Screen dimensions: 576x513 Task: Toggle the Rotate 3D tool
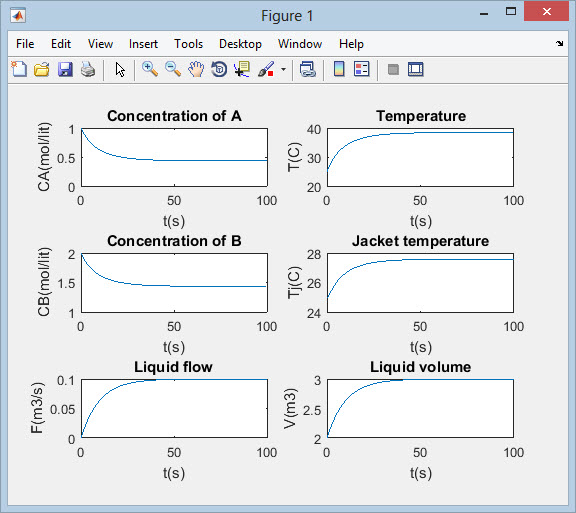point(219,69)
